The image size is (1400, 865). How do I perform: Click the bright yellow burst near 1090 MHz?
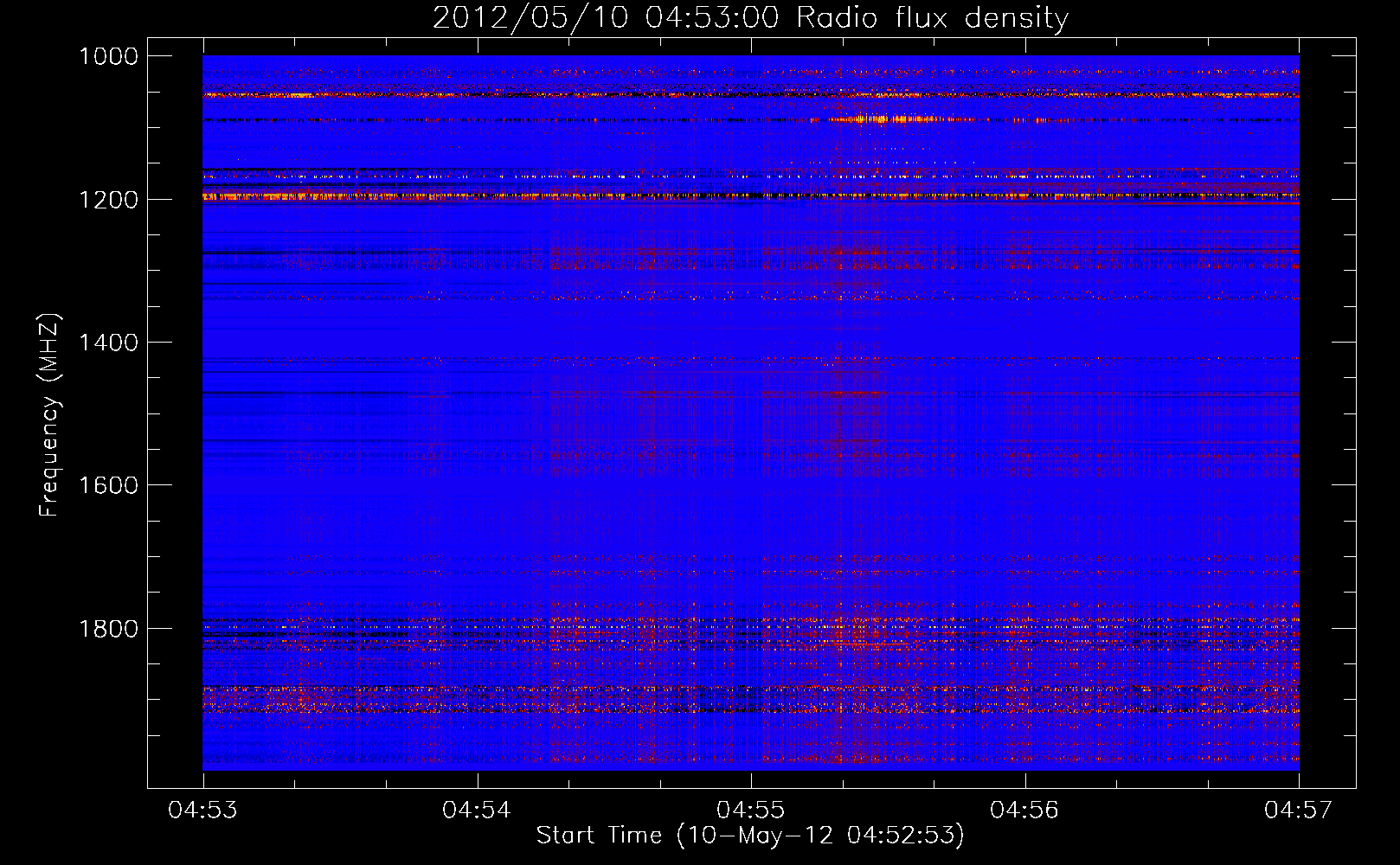[896, 119]
